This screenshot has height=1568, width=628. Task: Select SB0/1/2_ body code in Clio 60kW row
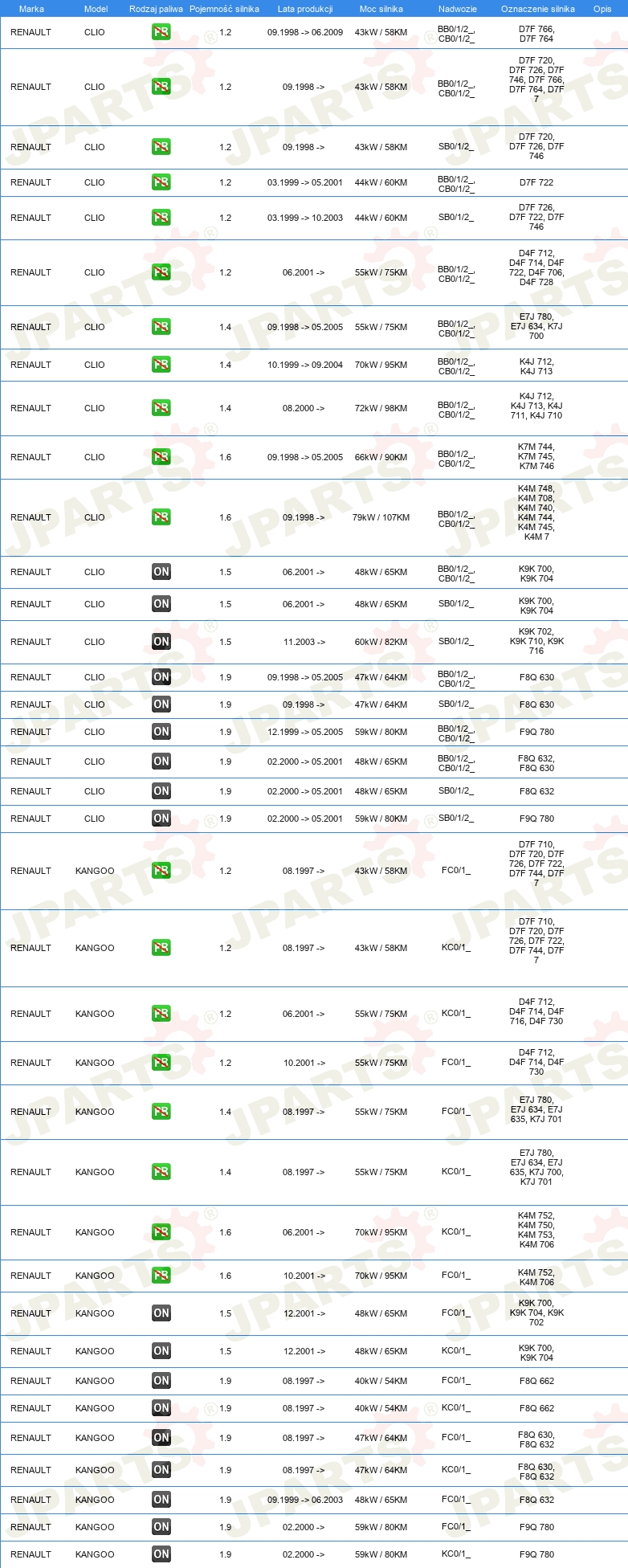point(456,642)
